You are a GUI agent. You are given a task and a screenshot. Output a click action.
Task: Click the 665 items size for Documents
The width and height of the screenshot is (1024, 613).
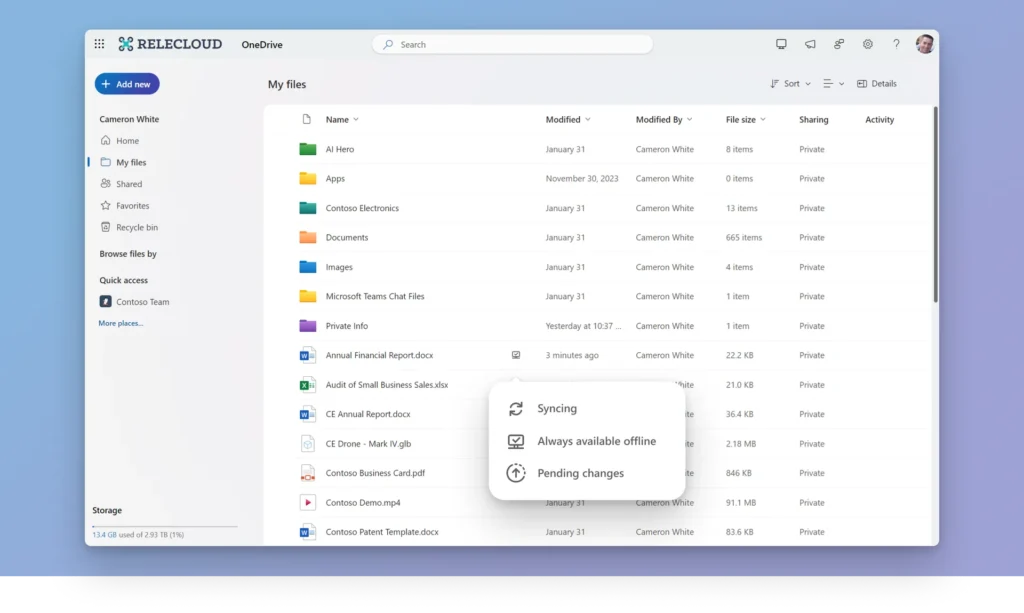pos(744,237)
